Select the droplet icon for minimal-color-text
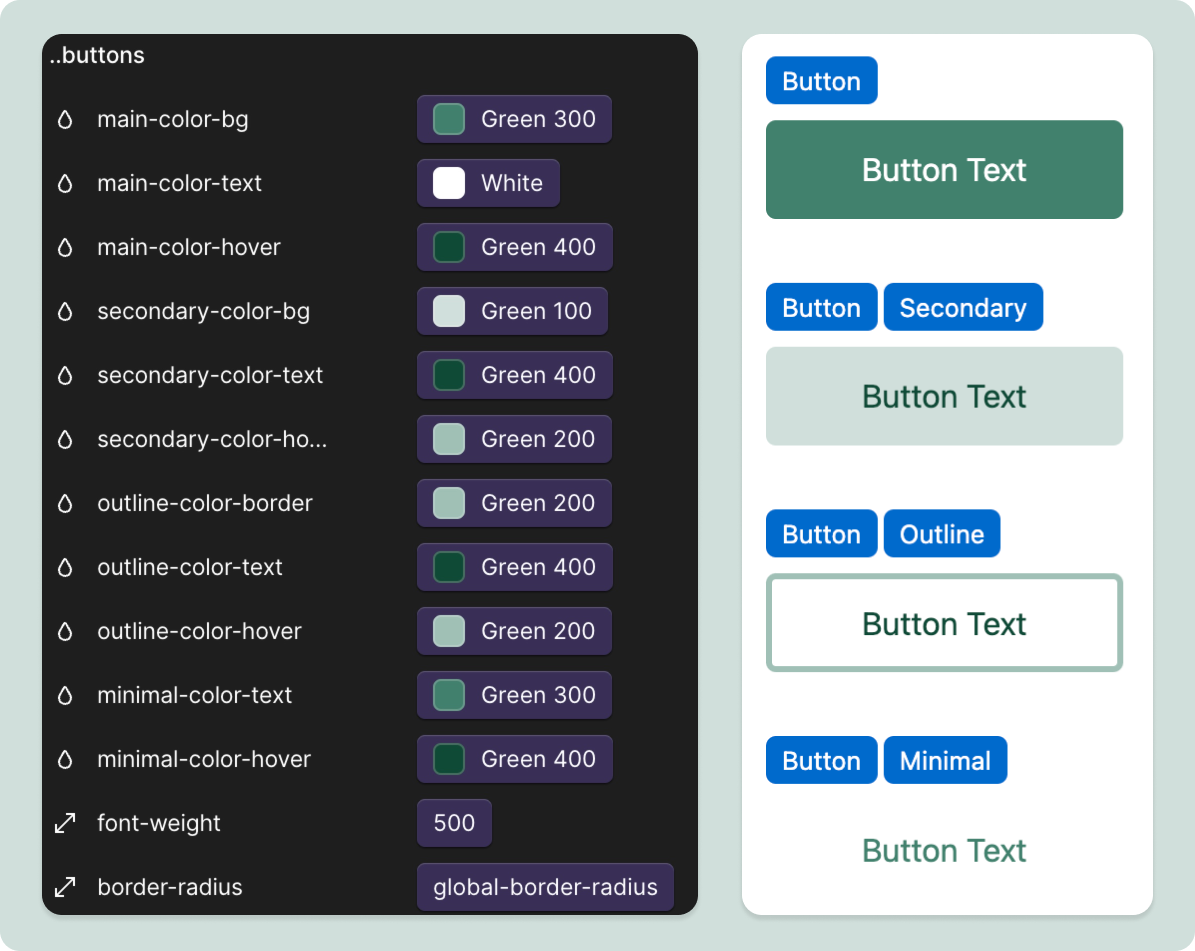 tap(65, 695)
